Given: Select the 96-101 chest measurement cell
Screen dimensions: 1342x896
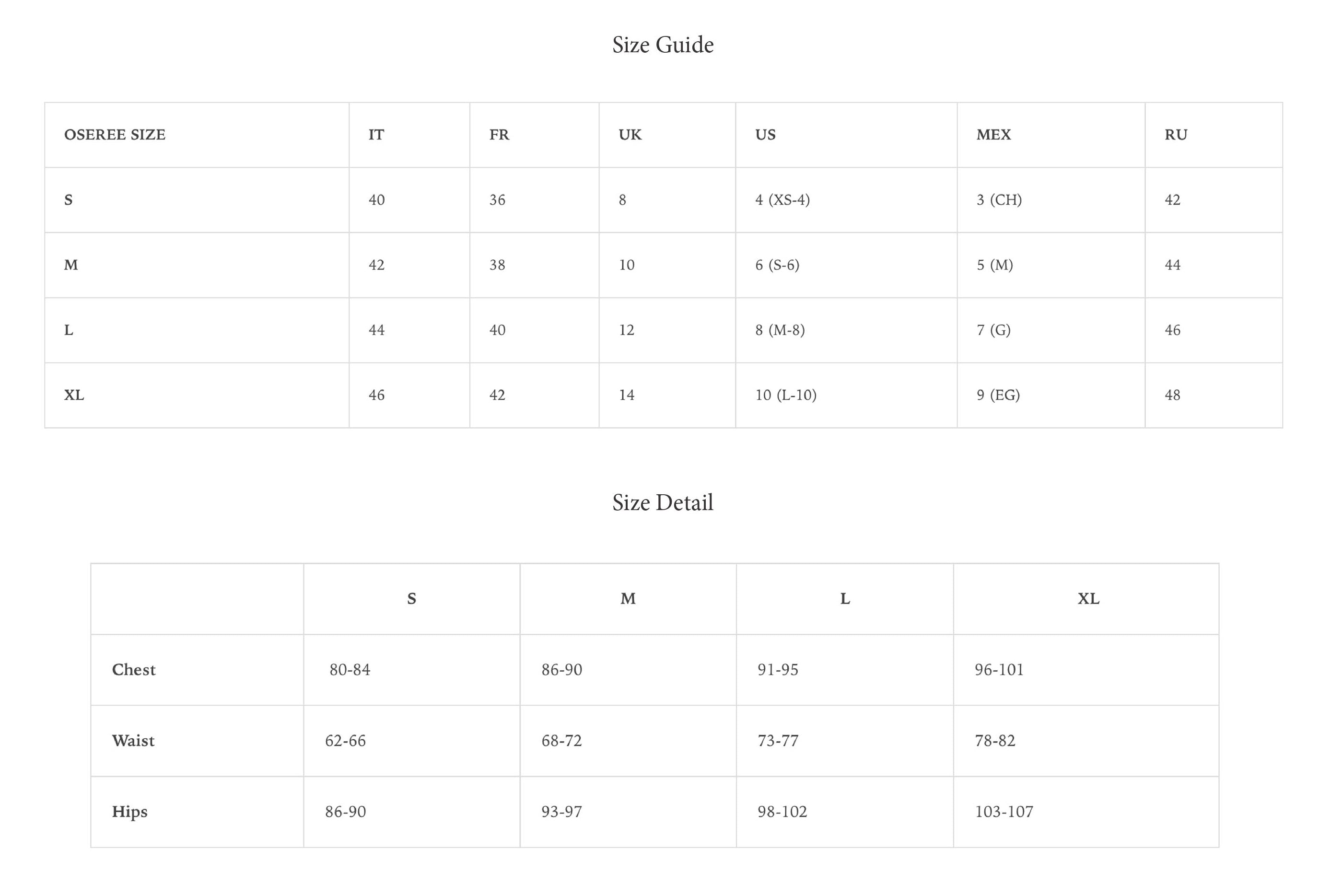Looking at the screenshot, I should tap(1086, 670).
